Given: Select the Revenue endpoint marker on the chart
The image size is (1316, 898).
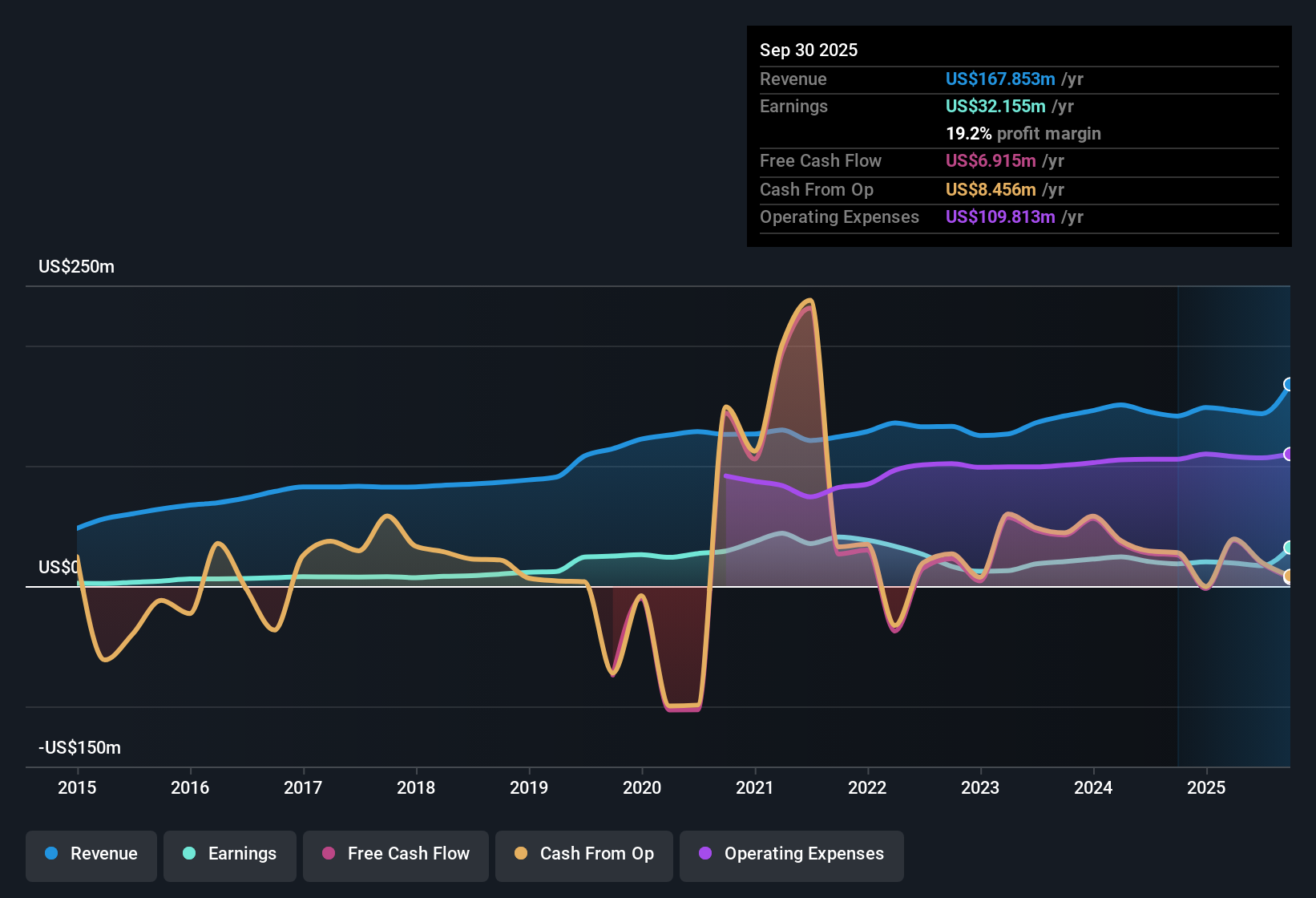Looking at the screenshot, I should click(x=1289, y=386).
